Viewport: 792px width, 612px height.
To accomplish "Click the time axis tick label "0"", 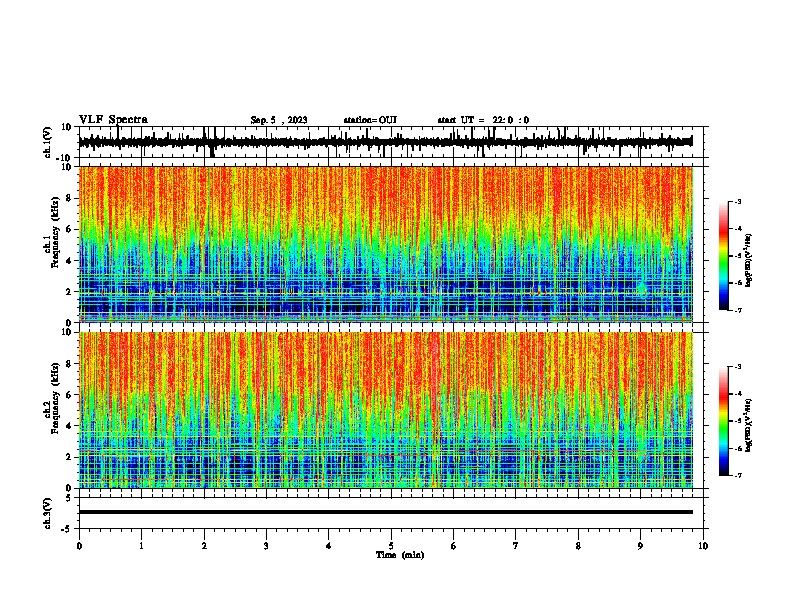I will 79,546.
